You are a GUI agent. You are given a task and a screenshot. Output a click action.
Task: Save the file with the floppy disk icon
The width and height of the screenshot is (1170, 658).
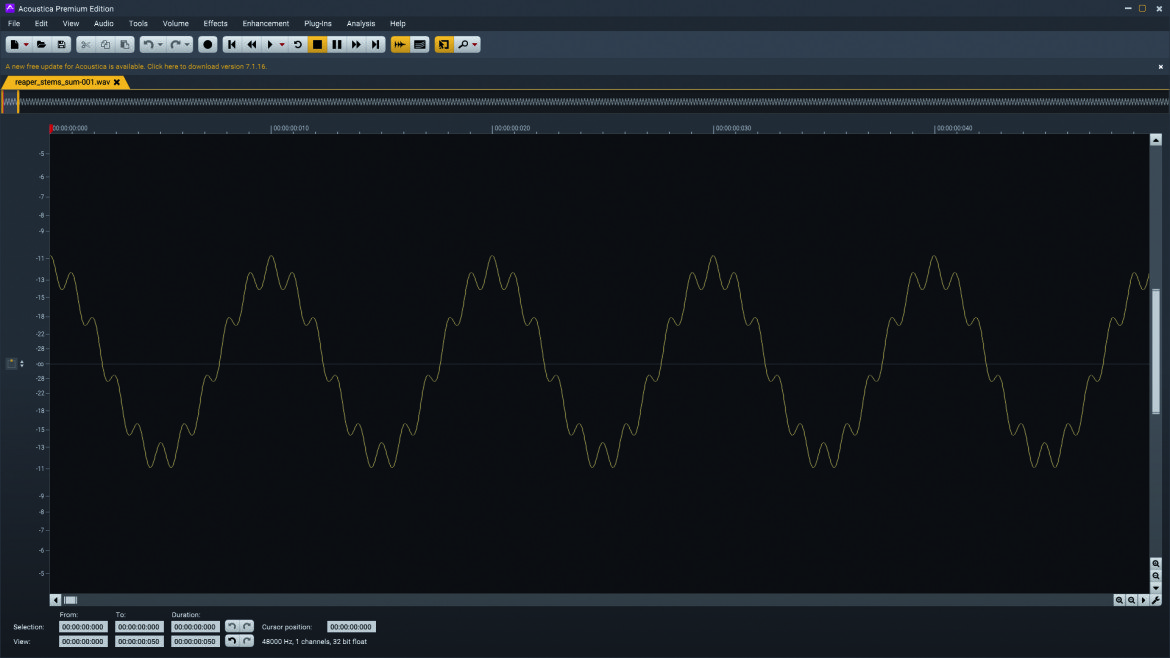pos(61,45)
